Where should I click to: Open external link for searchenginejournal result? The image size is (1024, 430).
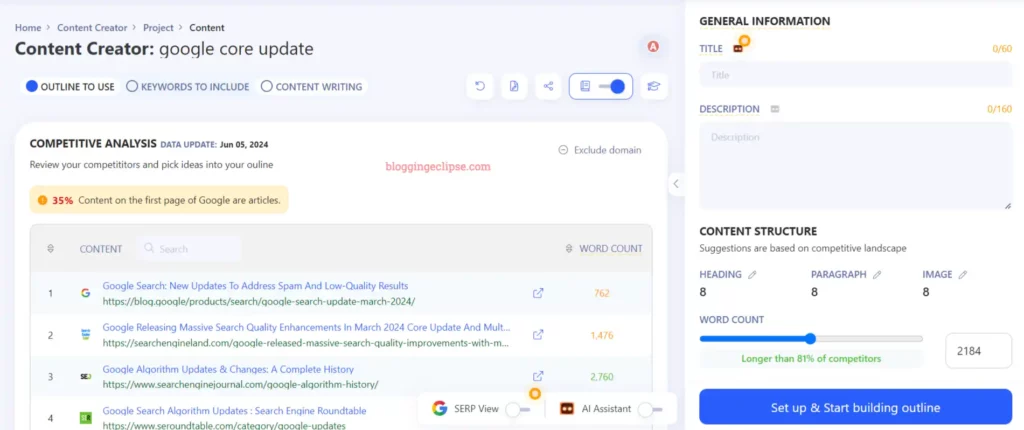[x=538, y=376]
